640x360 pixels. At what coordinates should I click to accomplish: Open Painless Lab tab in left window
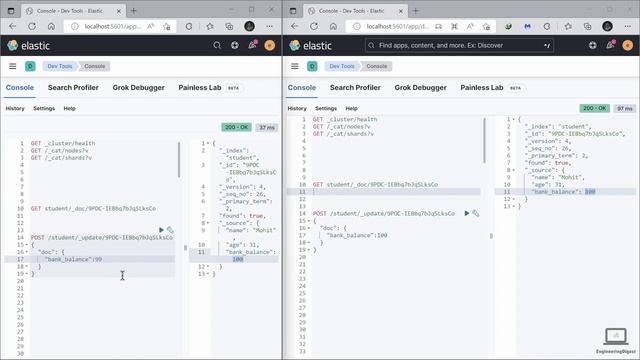point(200,87)
